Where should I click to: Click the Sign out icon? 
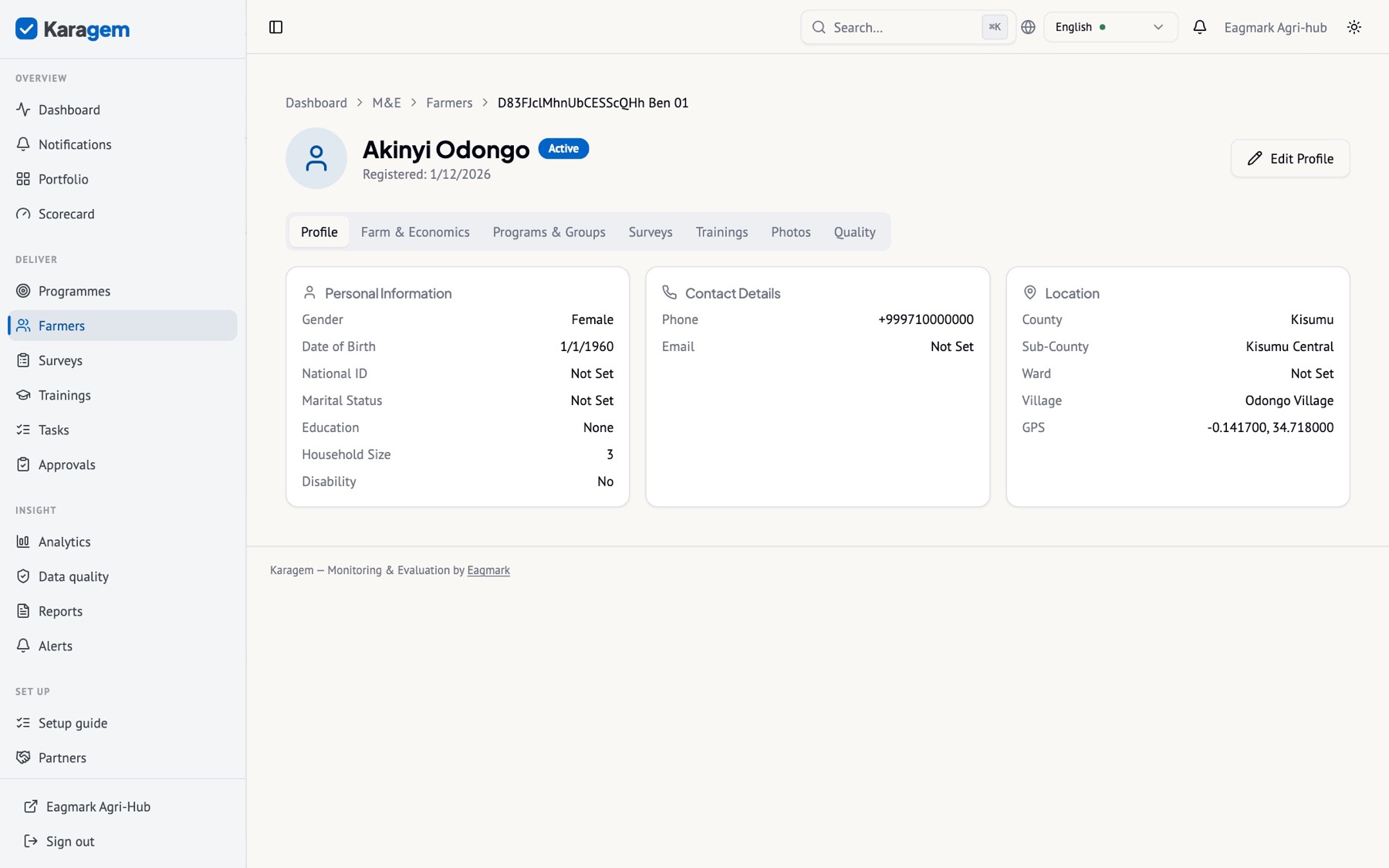(31, 841)
